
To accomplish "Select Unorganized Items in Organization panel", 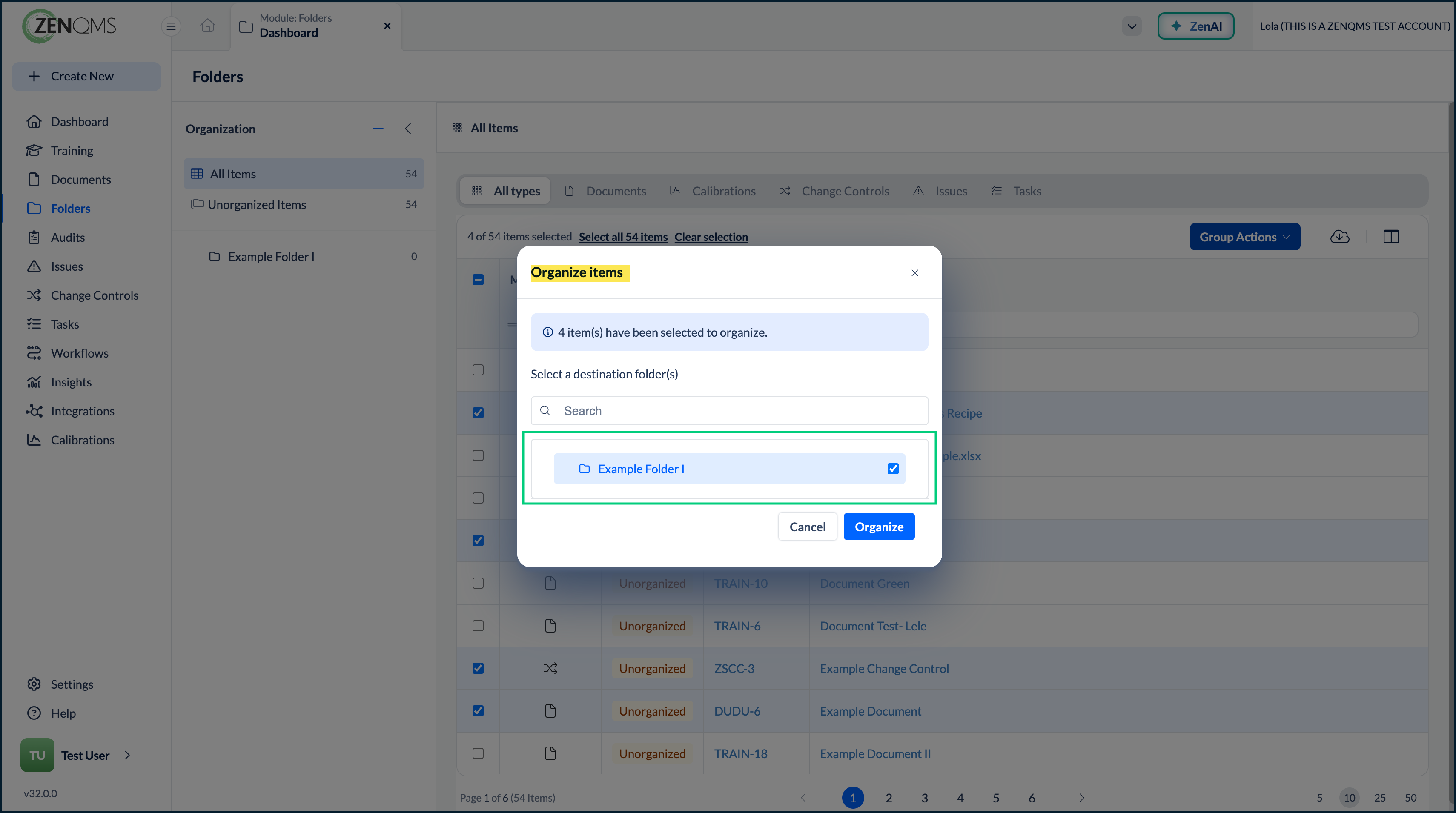I will [x=304, y=204].
